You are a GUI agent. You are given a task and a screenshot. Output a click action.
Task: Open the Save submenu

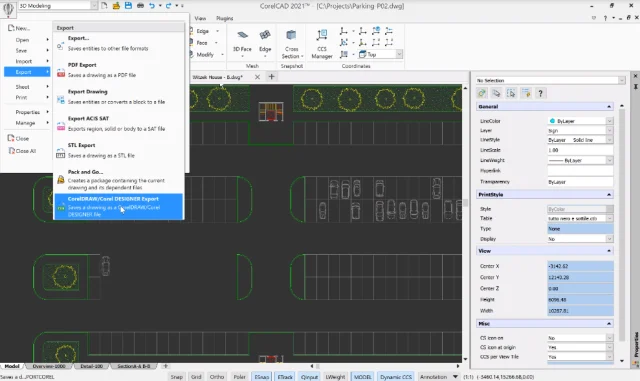[27, 51]
